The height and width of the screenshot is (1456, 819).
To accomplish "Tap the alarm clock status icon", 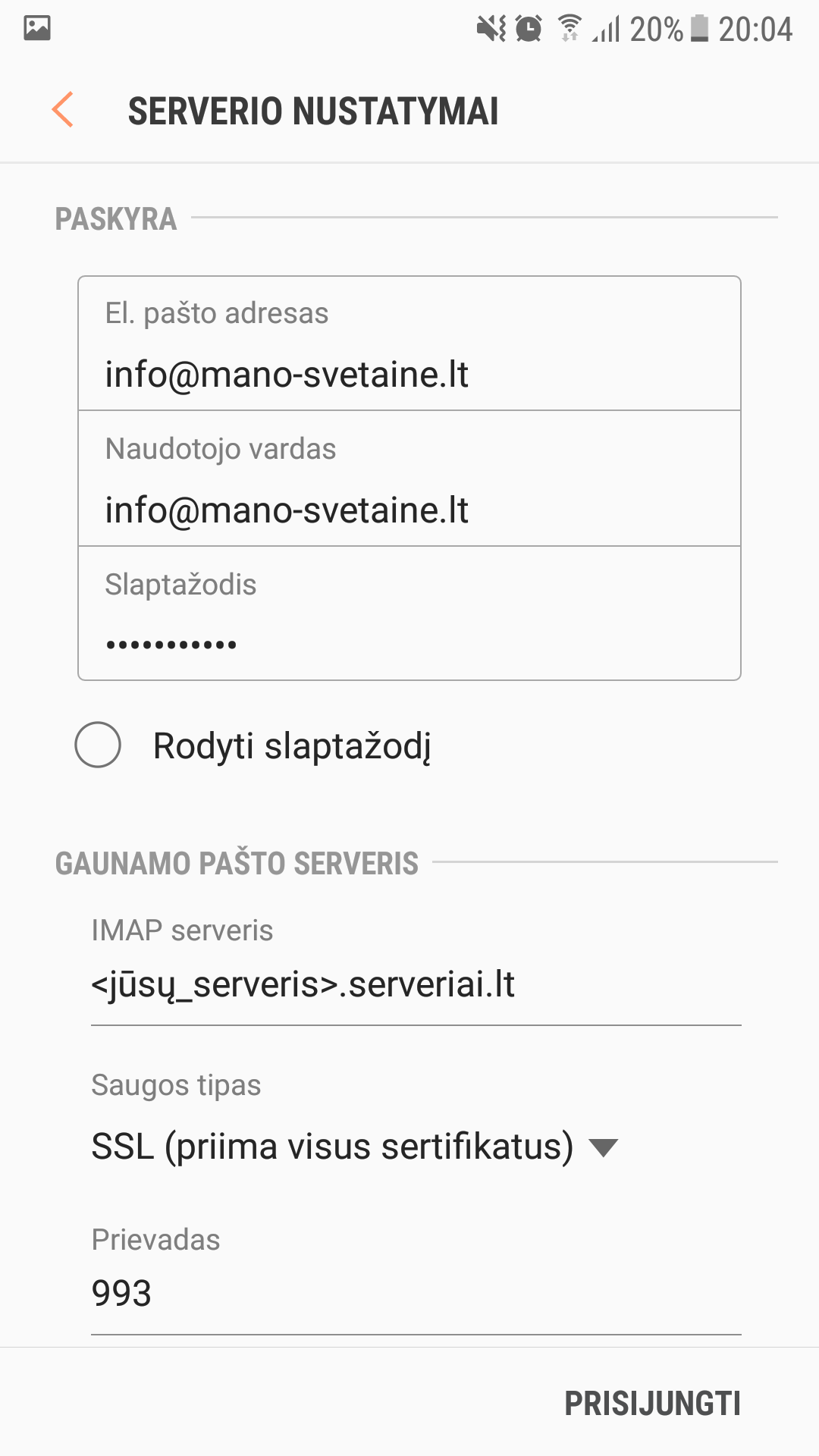I will 529,29.
